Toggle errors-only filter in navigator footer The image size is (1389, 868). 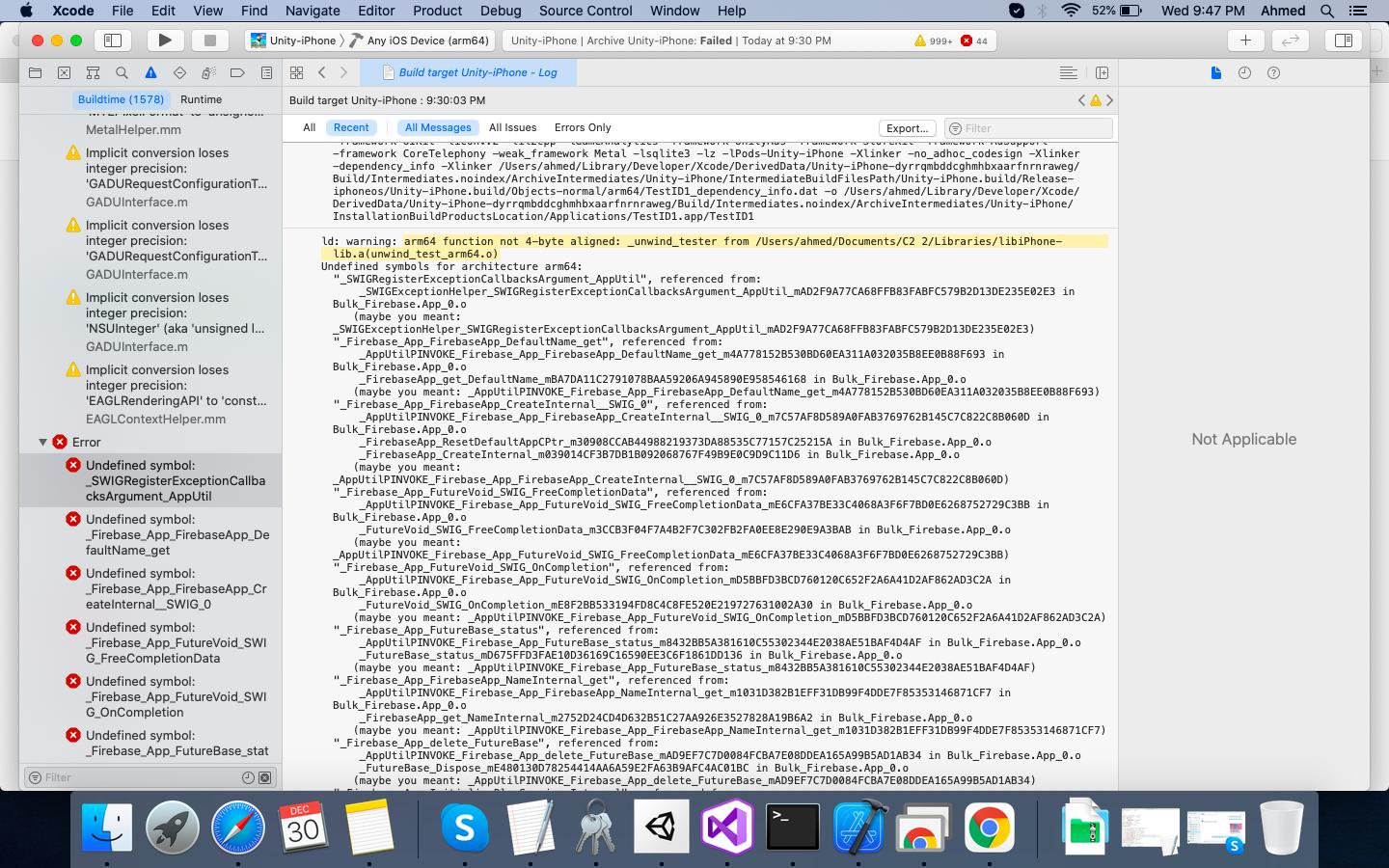[265, 777]
